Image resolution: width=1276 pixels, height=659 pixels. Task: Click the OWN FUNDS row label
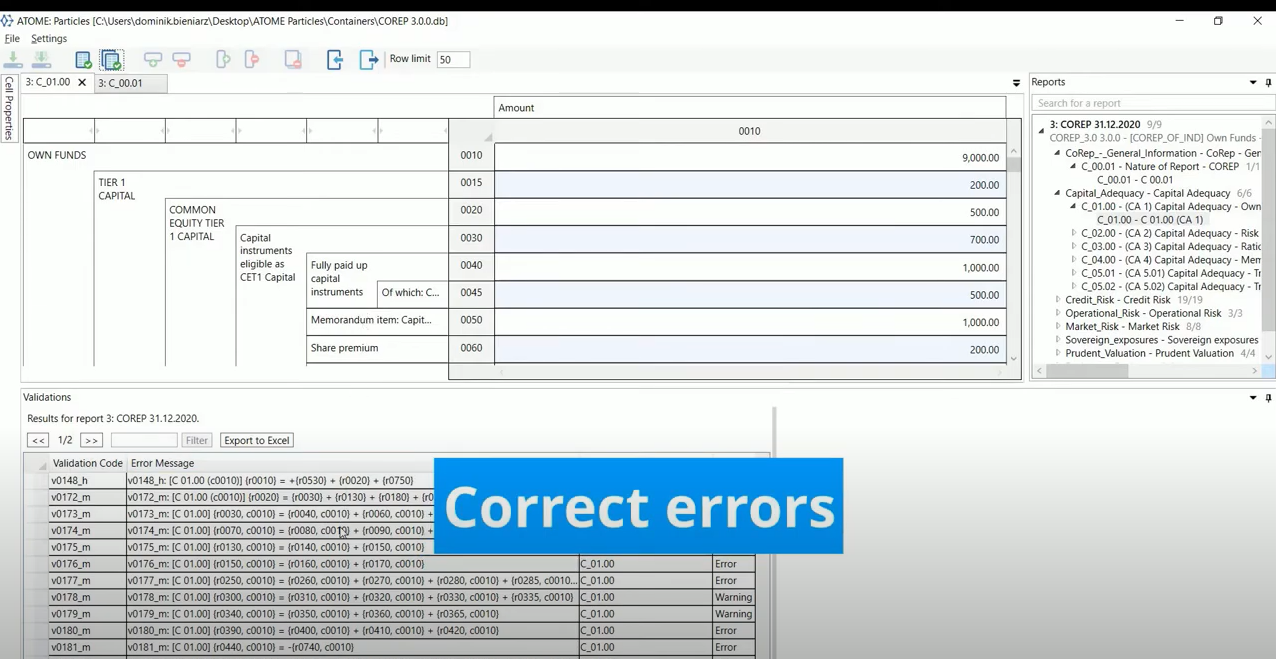click(x=57, y=156)
